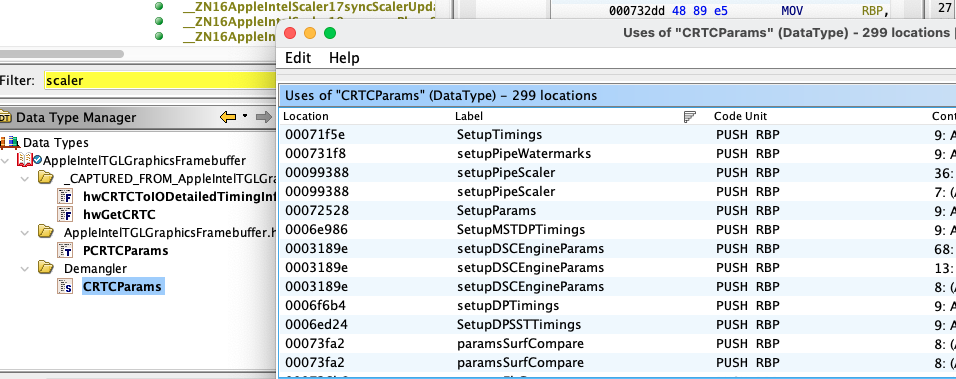The image size is (956, 379).
Task: Sort by the Label column header
Action: click(469, 116)
